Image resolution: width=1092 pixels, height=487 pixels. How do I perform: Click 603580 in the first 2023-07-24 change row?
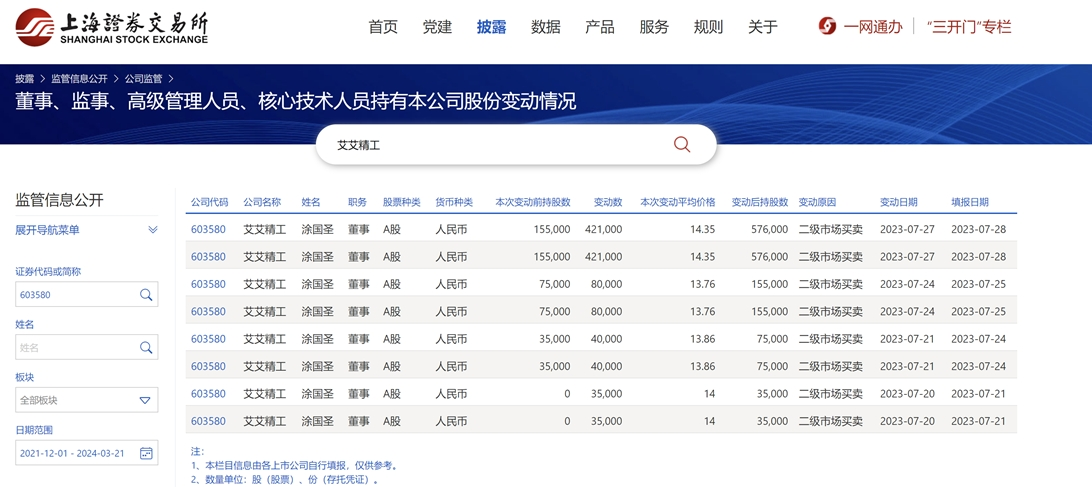[208, 284]
